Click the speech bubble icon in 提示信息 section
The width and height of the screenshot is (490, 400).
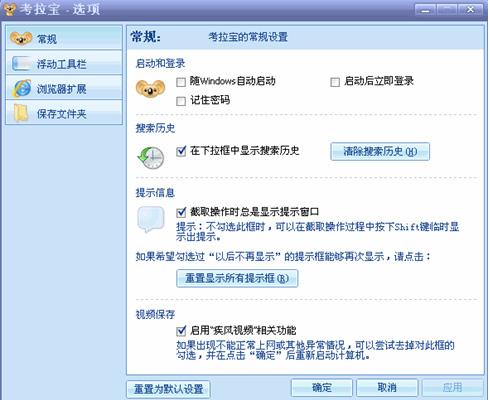click(151, 219)
